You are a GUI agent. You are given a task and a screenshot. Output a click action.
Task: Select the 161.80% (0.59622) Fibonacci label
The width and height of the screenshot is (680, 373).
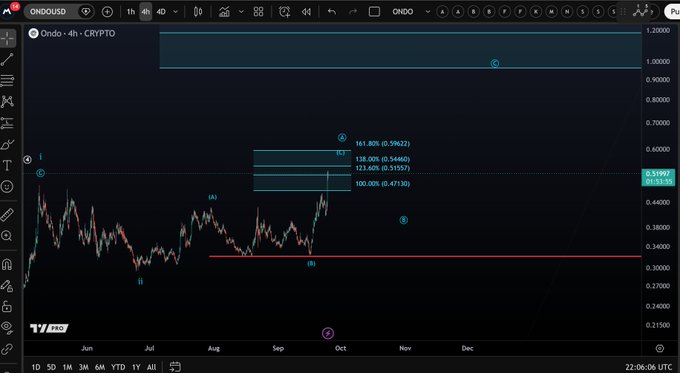tap(382, 144)
